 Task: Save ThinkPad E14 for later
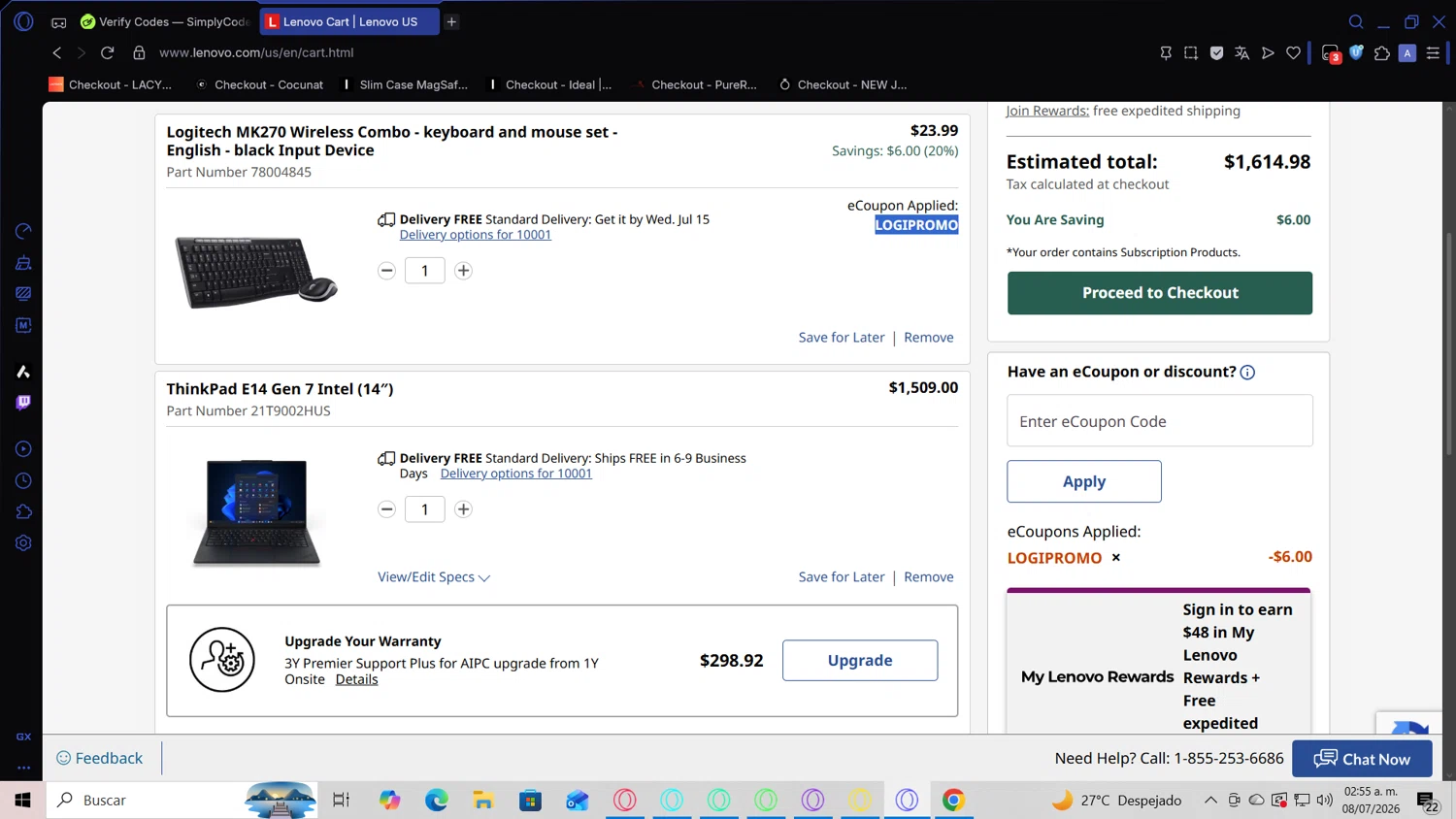pos(842,577)
